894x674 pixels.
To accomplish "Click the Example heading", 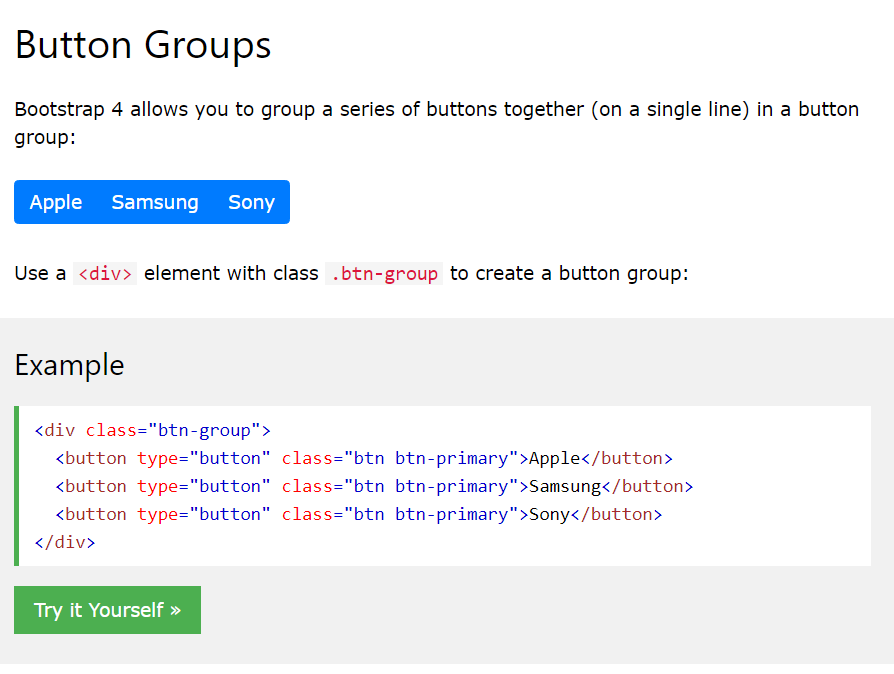I will (x=70, y=366).
